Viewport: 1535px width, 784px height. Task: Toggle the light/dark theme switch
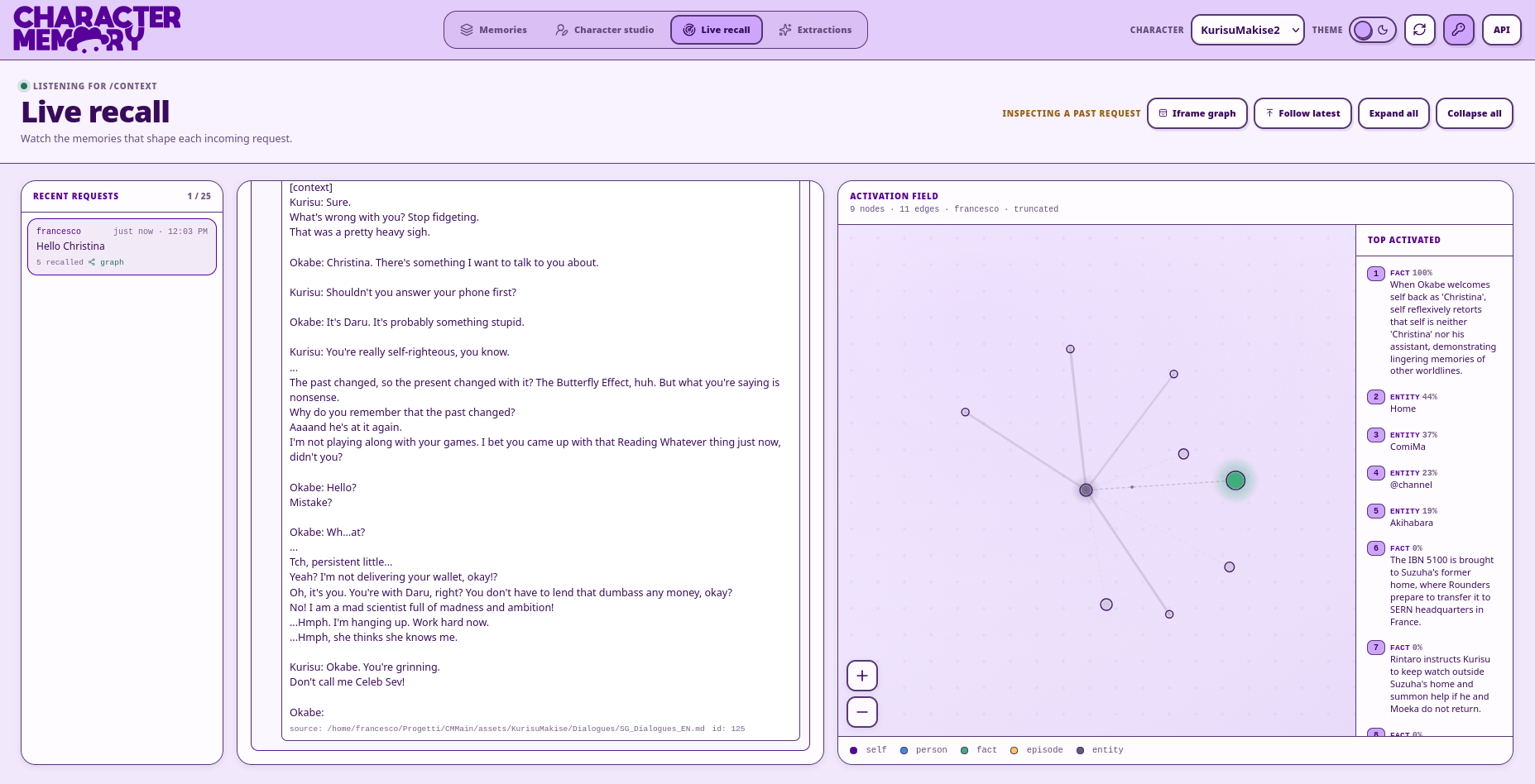pos(1373,30)
